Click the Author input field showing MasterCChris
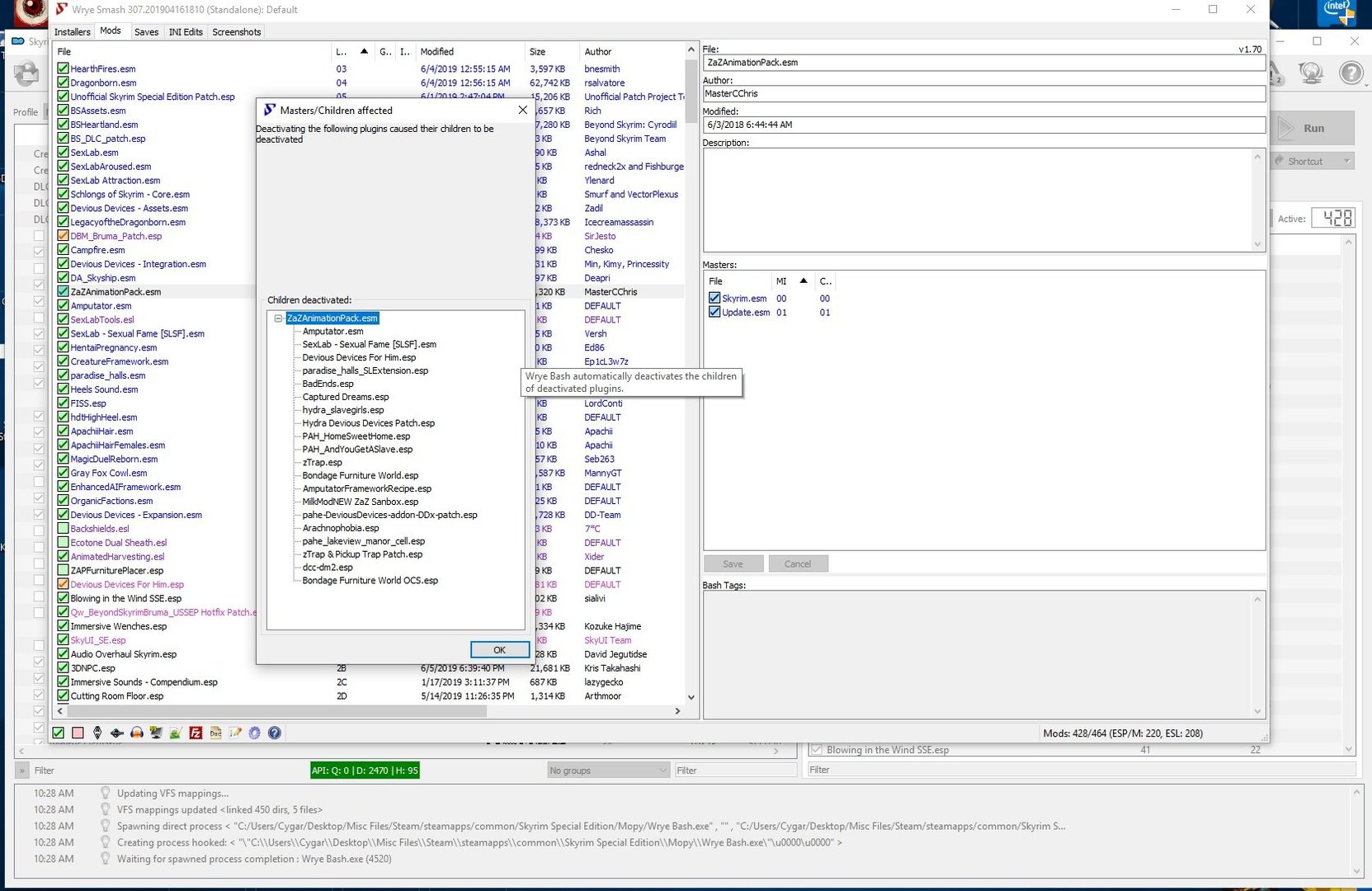This screenshot has width=1372, height=891. (983, 93)
